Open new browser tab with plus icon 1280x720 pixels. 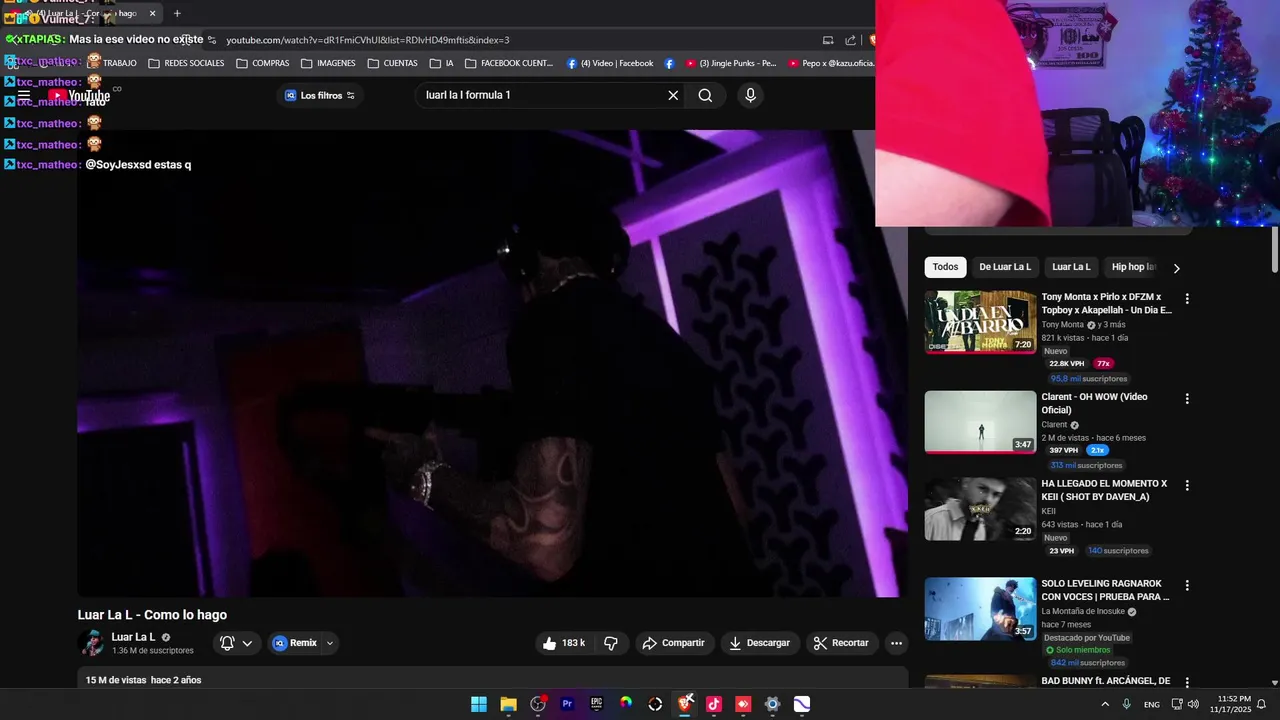[x=177, y=13]
